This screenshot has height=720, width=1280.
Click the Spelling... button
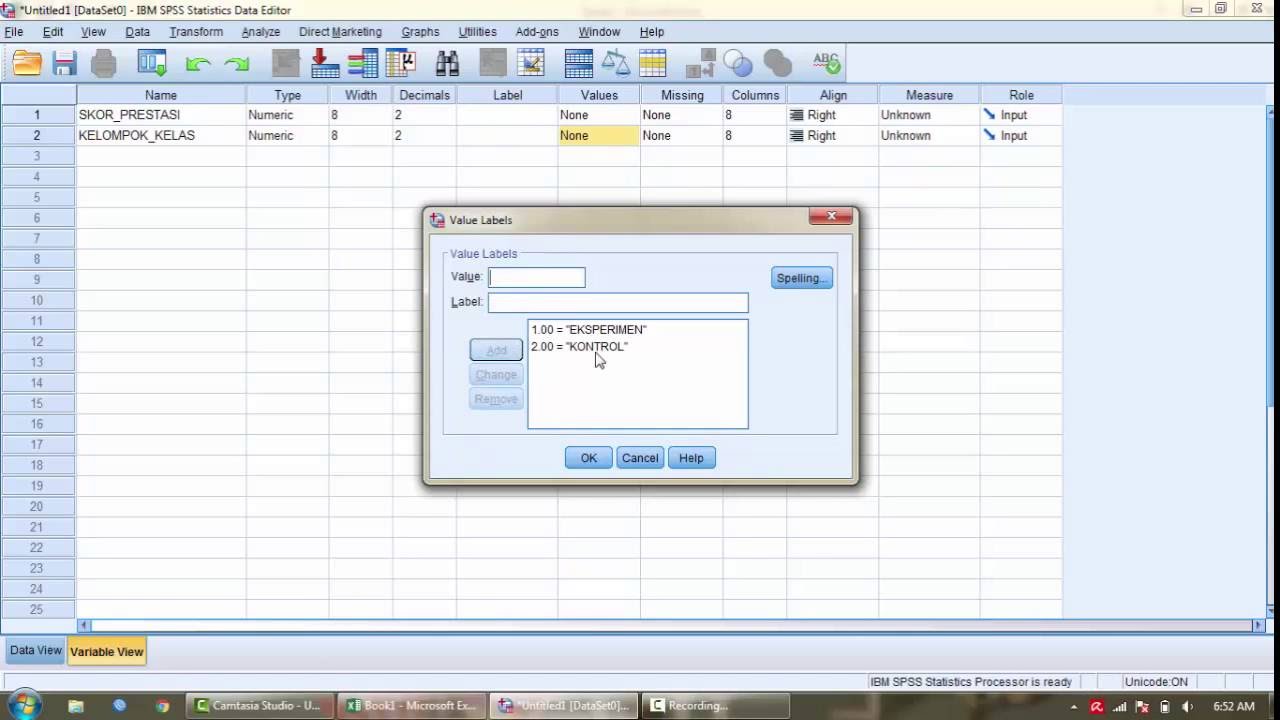(x=801, y=278)
